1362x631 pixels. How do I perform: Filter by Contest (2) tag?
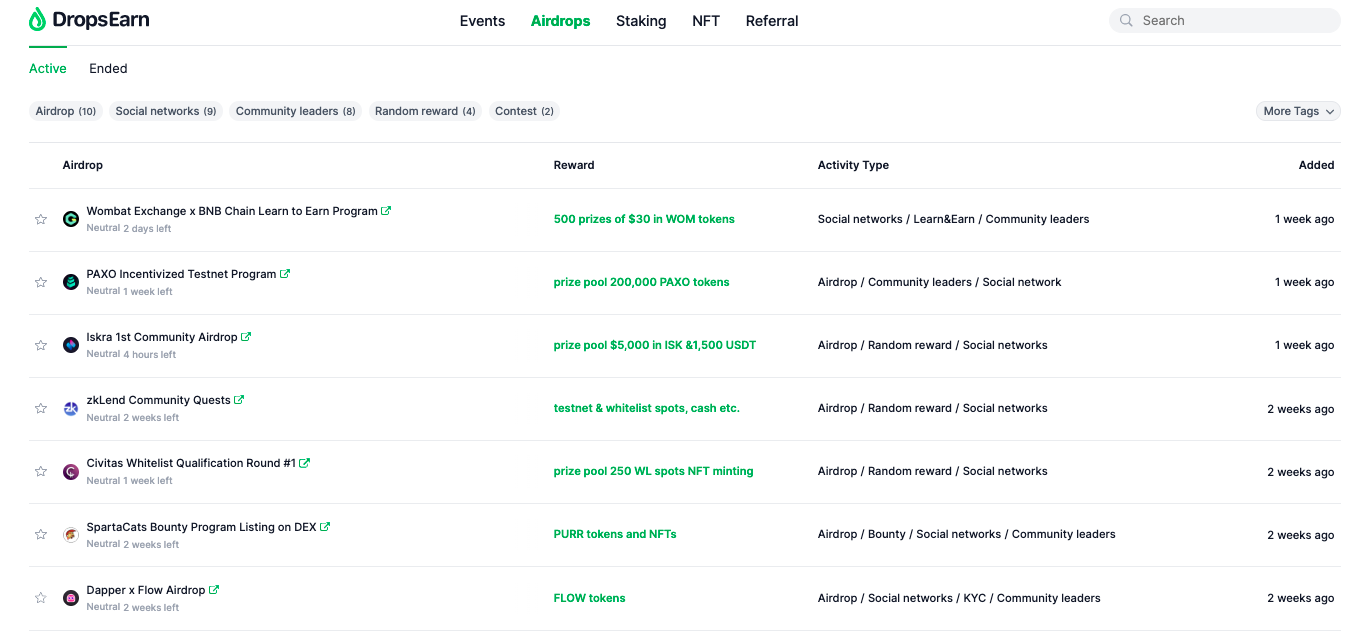point(524,111)
